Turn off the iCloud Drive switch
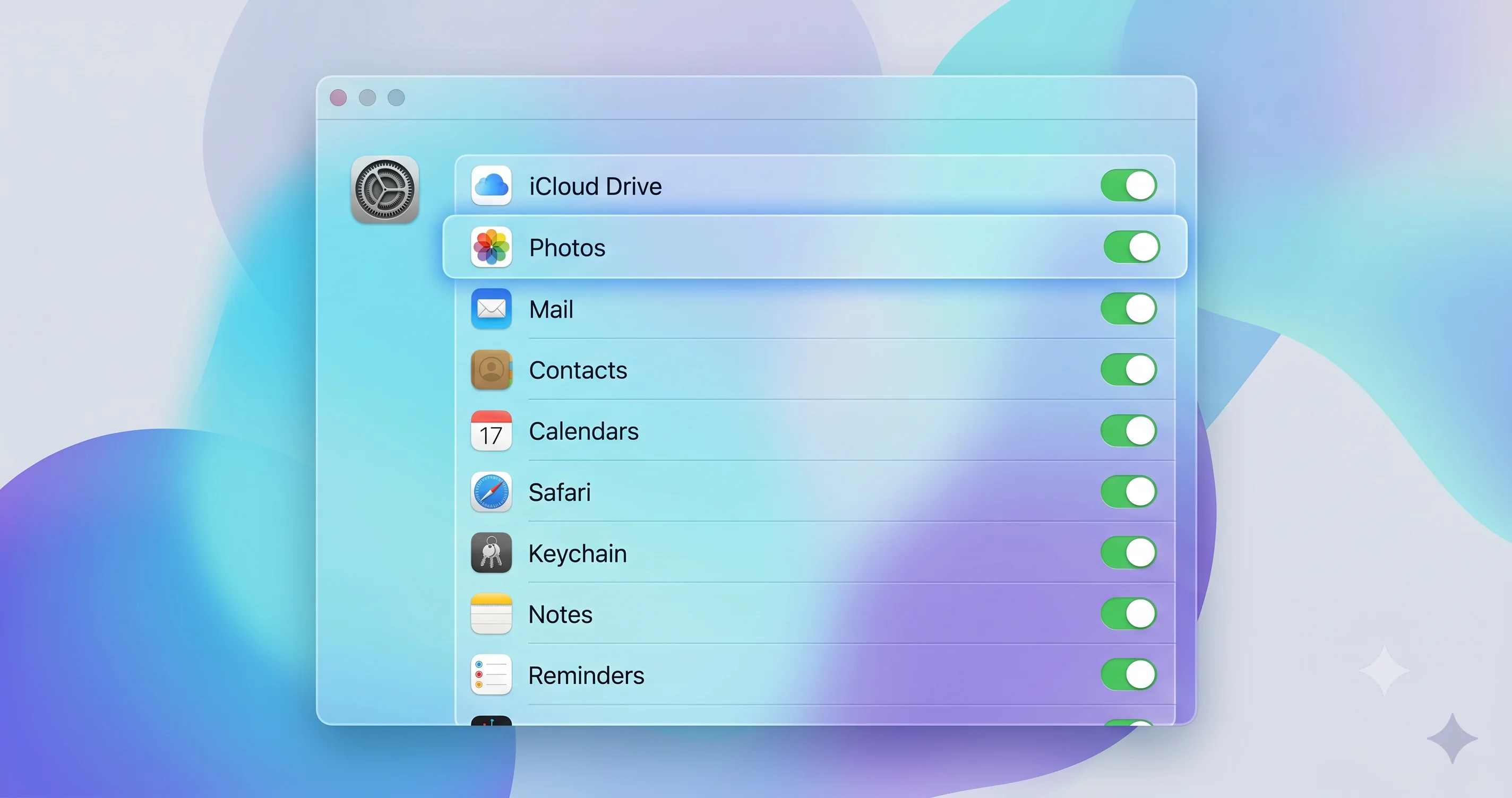The width and height of the screenshot is (1512, 798). (1129, 185)
